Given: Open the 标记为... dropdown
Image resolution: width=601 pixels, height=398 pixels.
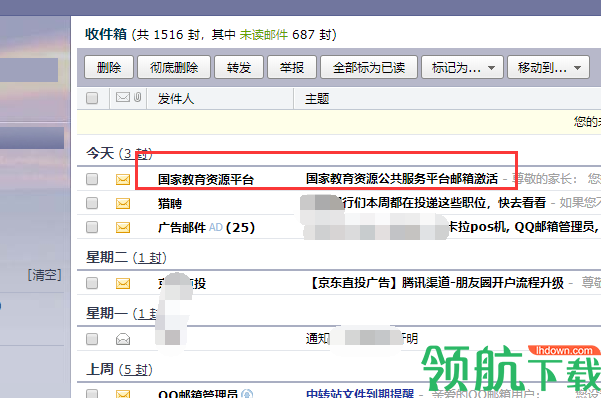Looking at the screenshot, I should point(462,67).
